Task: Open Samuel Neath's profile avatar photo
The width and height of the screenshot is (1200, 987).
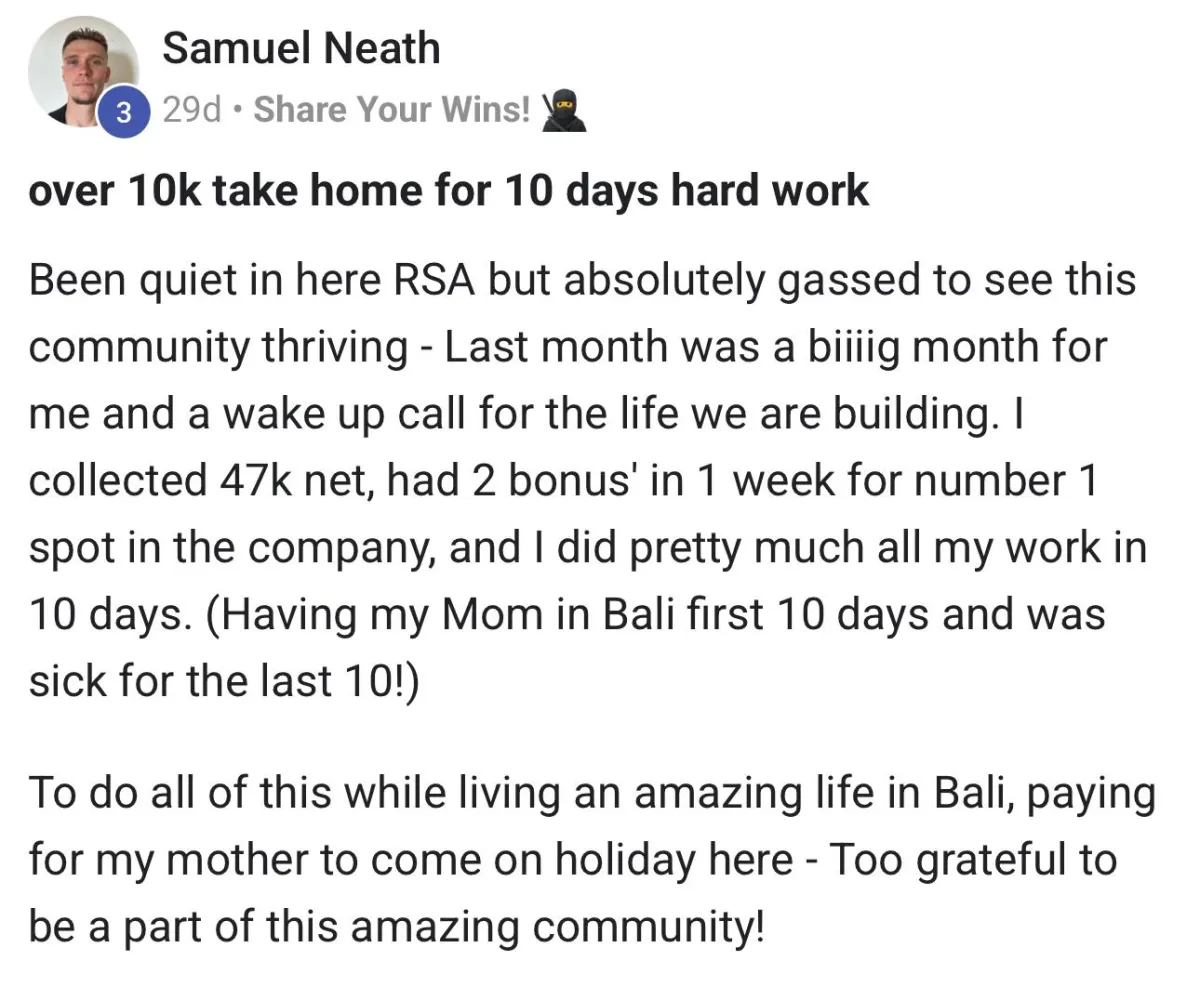Action: click(82, 71)
